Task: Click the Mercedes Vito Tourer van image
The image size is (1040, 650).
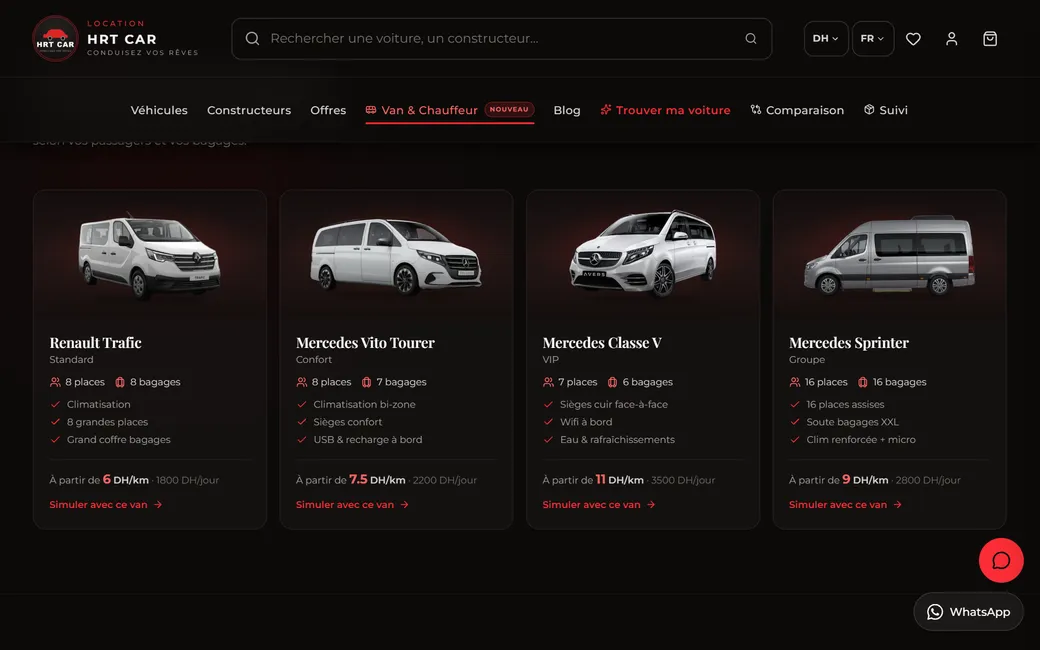Action: [x=396, y=255]
